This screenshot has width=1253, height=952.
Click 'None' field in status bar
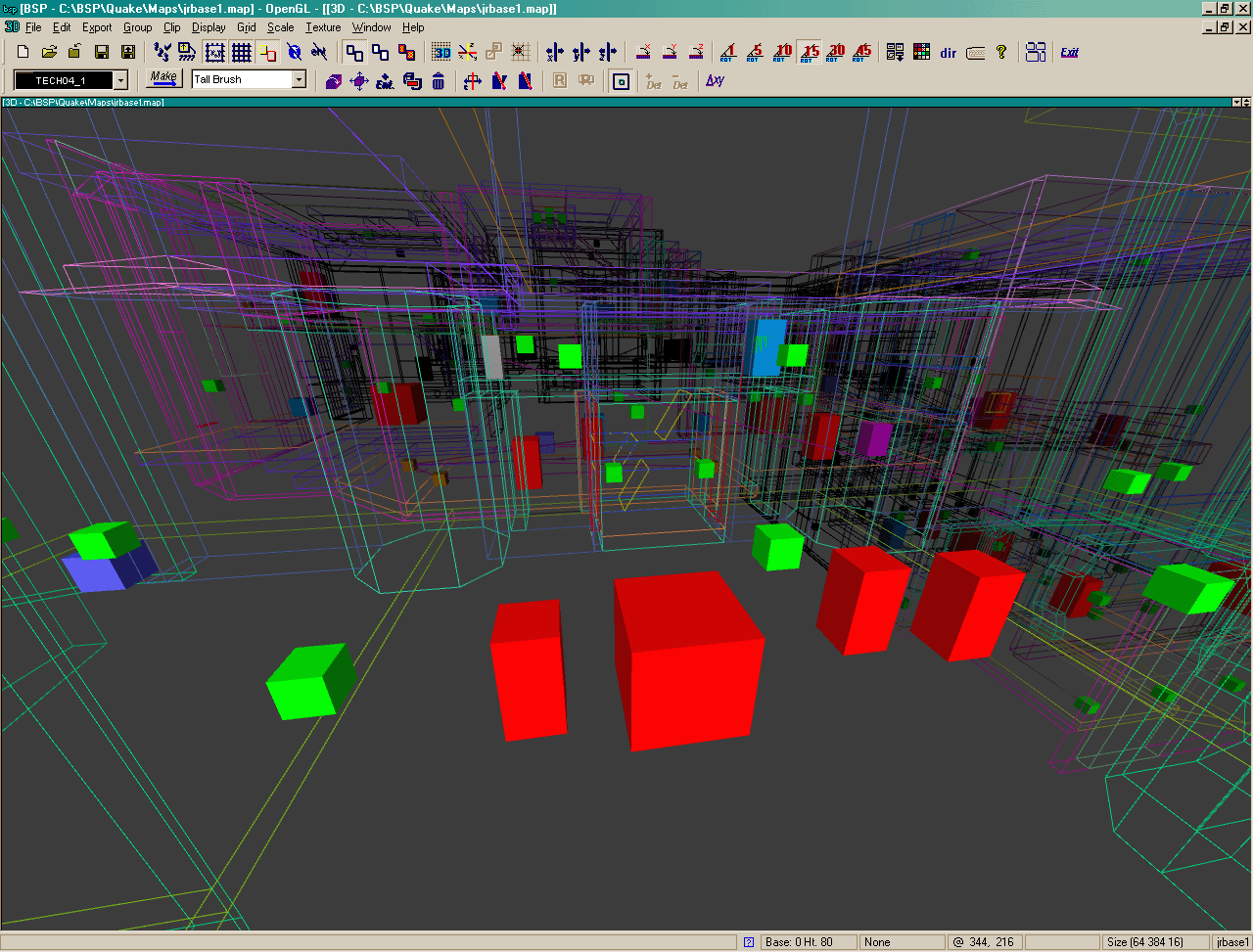point(903,942)
